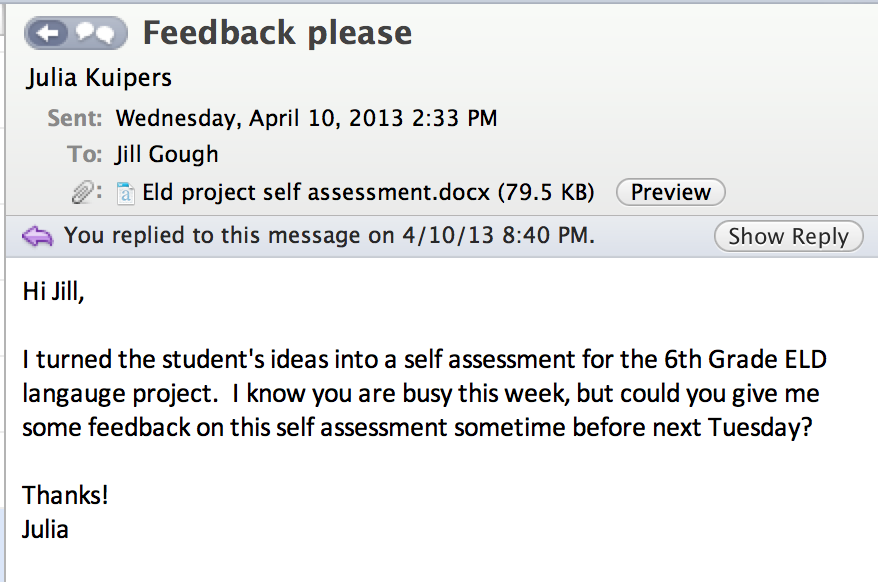Click the line starting 'I turned the student's ideas'

point(424,358)
